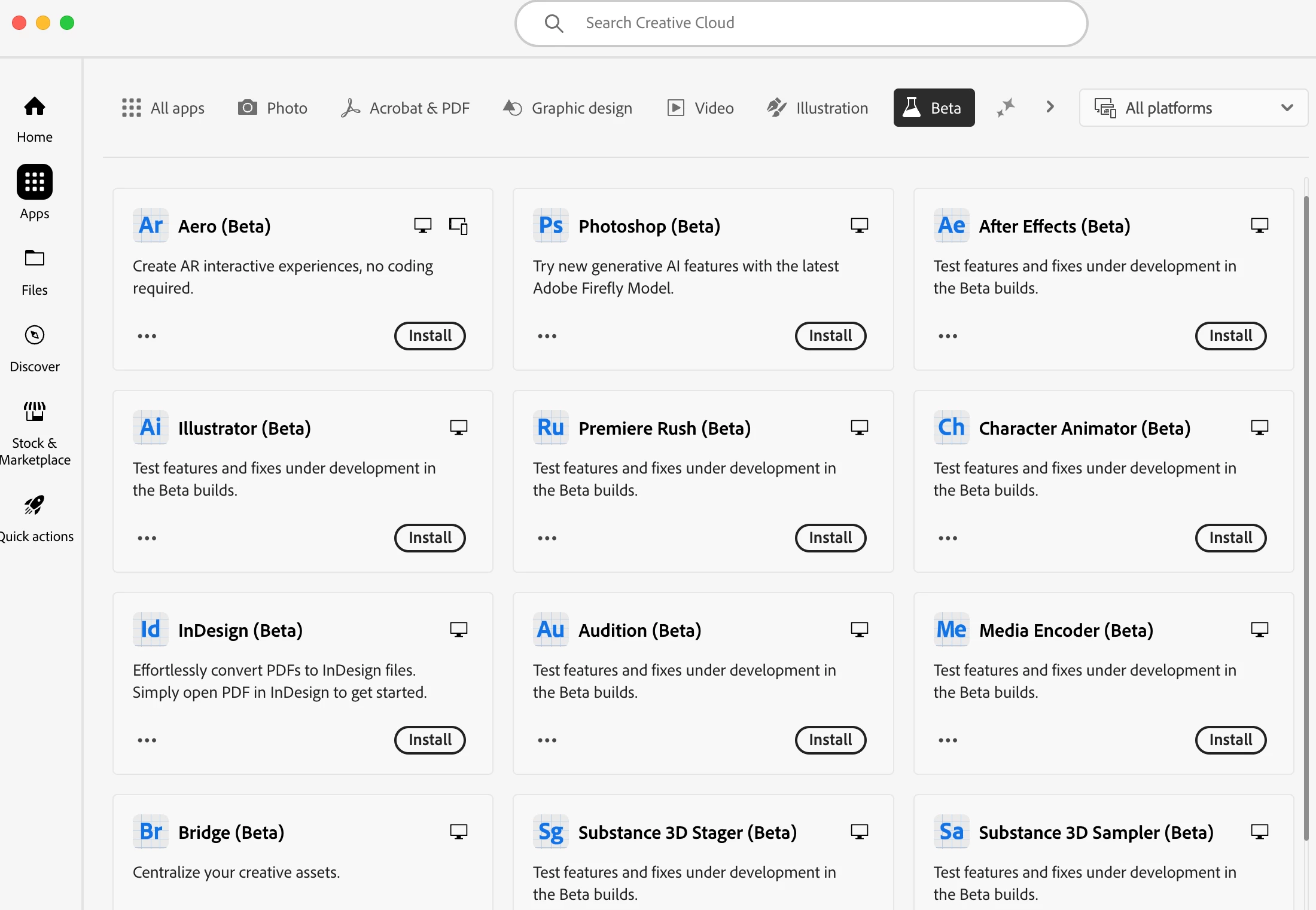
Task: Switch to the All apps tab
Action: 163,108
